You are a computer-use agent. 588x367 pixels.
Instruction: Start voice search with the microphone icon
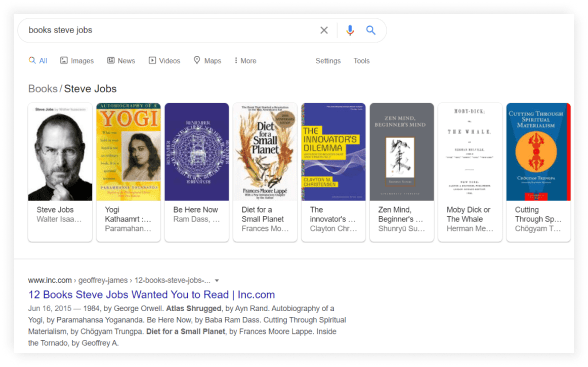point(350,30)
